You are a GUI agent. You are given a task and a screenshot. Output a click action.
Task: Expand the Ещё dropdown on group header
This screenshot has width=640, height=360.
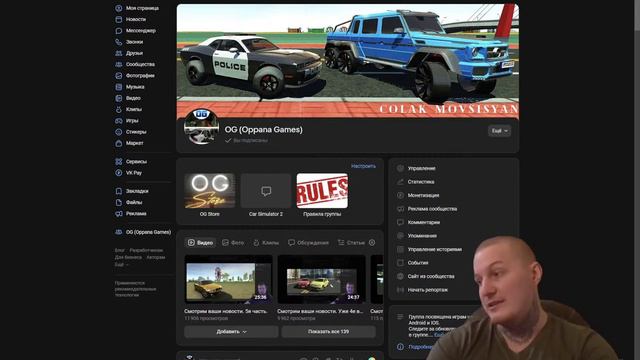coord(500,131)
